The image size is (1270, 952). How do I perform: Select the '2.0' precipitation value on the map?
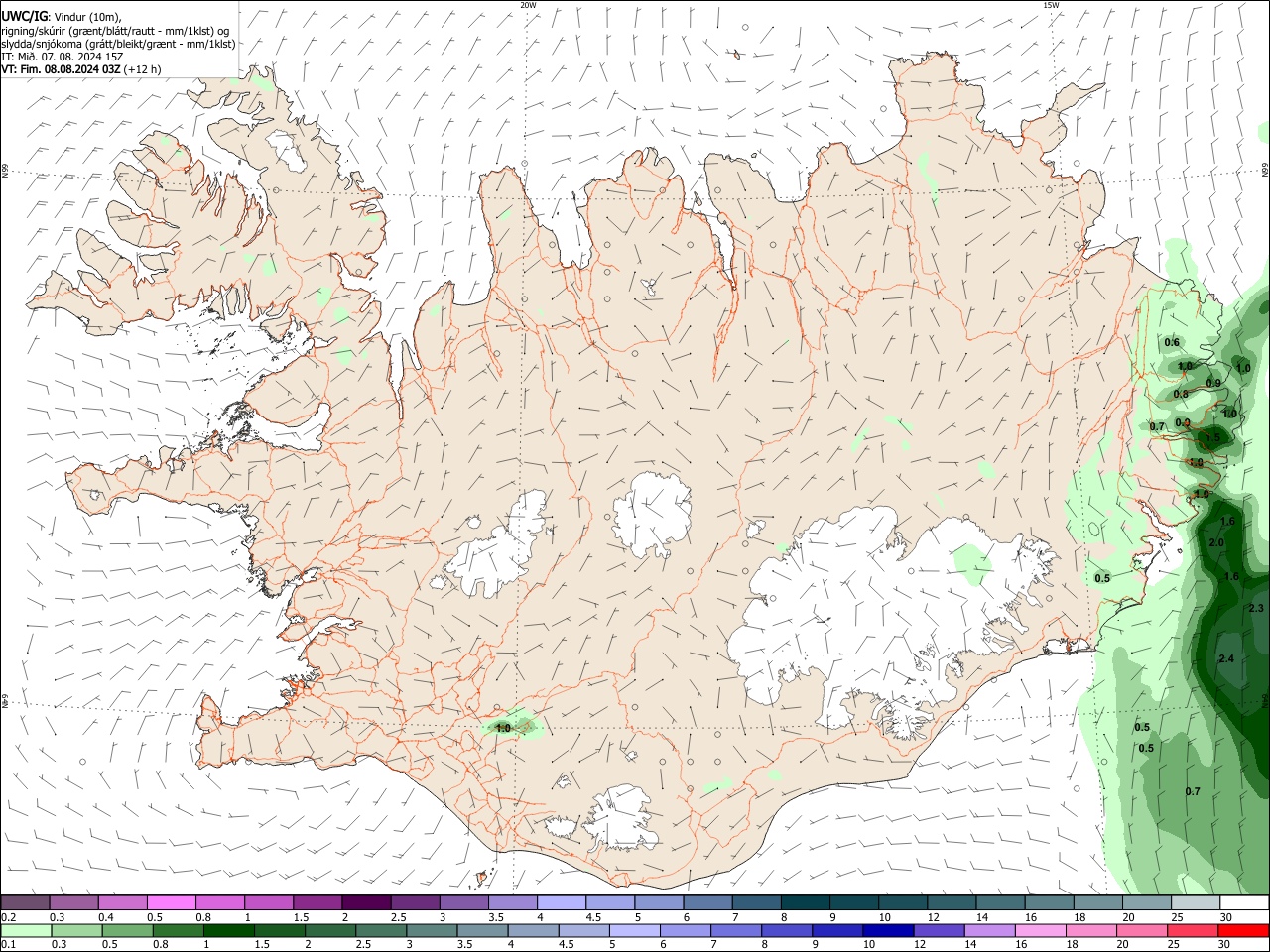pyautogui.click(x=1216, y=543)
